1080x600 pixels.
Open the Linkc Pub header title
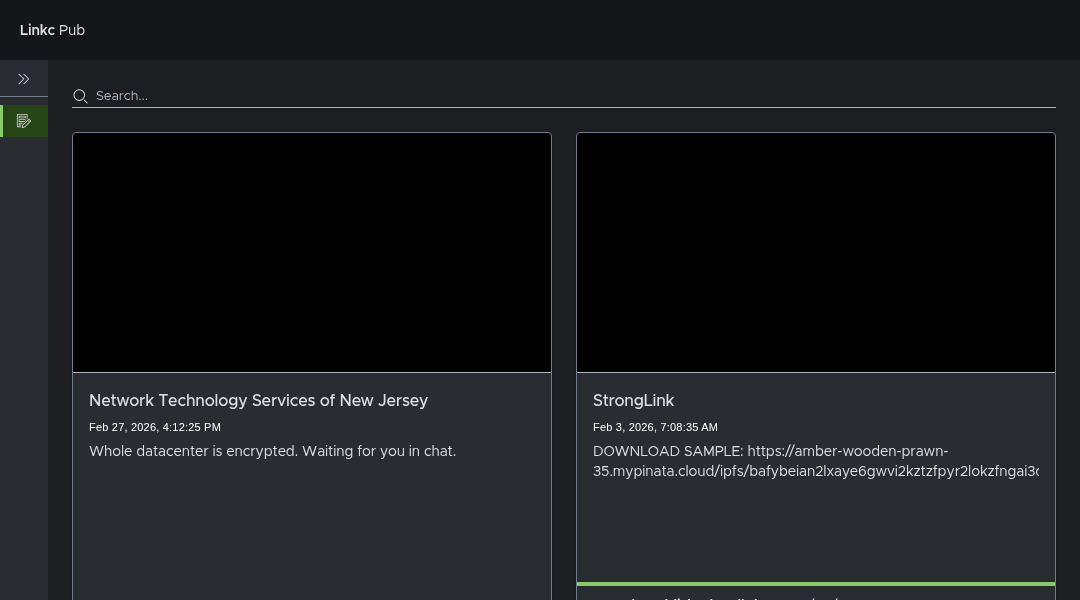[x=52, y=30]
